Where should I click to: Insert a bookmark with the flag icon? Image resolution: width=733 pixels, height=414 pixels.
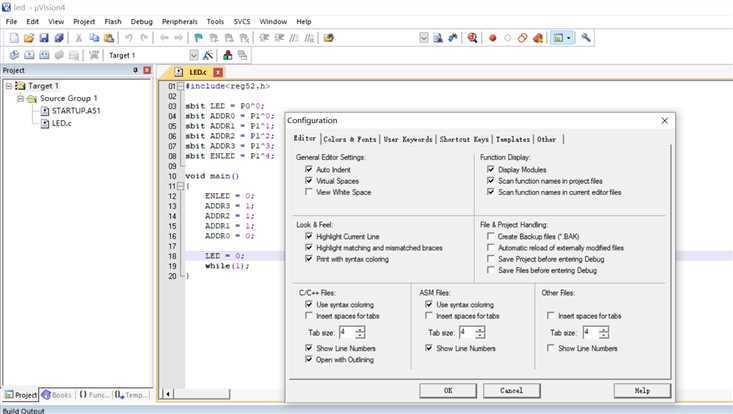198,38
